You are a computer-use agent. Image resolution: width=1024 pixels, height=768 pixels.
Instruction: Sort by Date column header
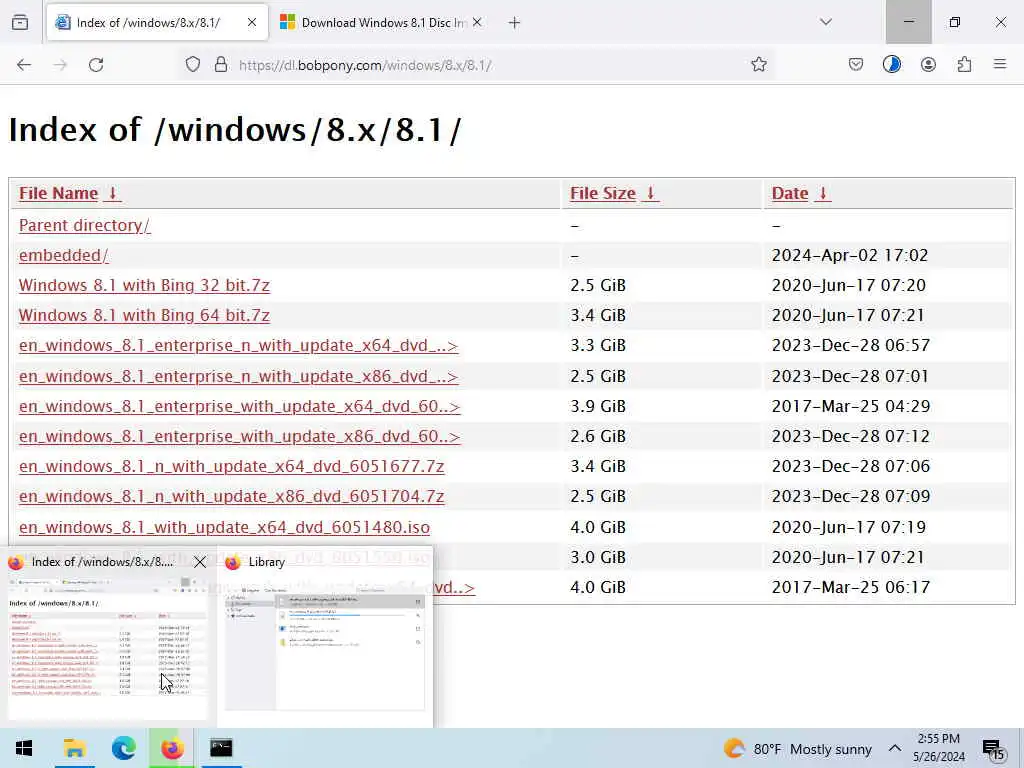click(790, 193)
